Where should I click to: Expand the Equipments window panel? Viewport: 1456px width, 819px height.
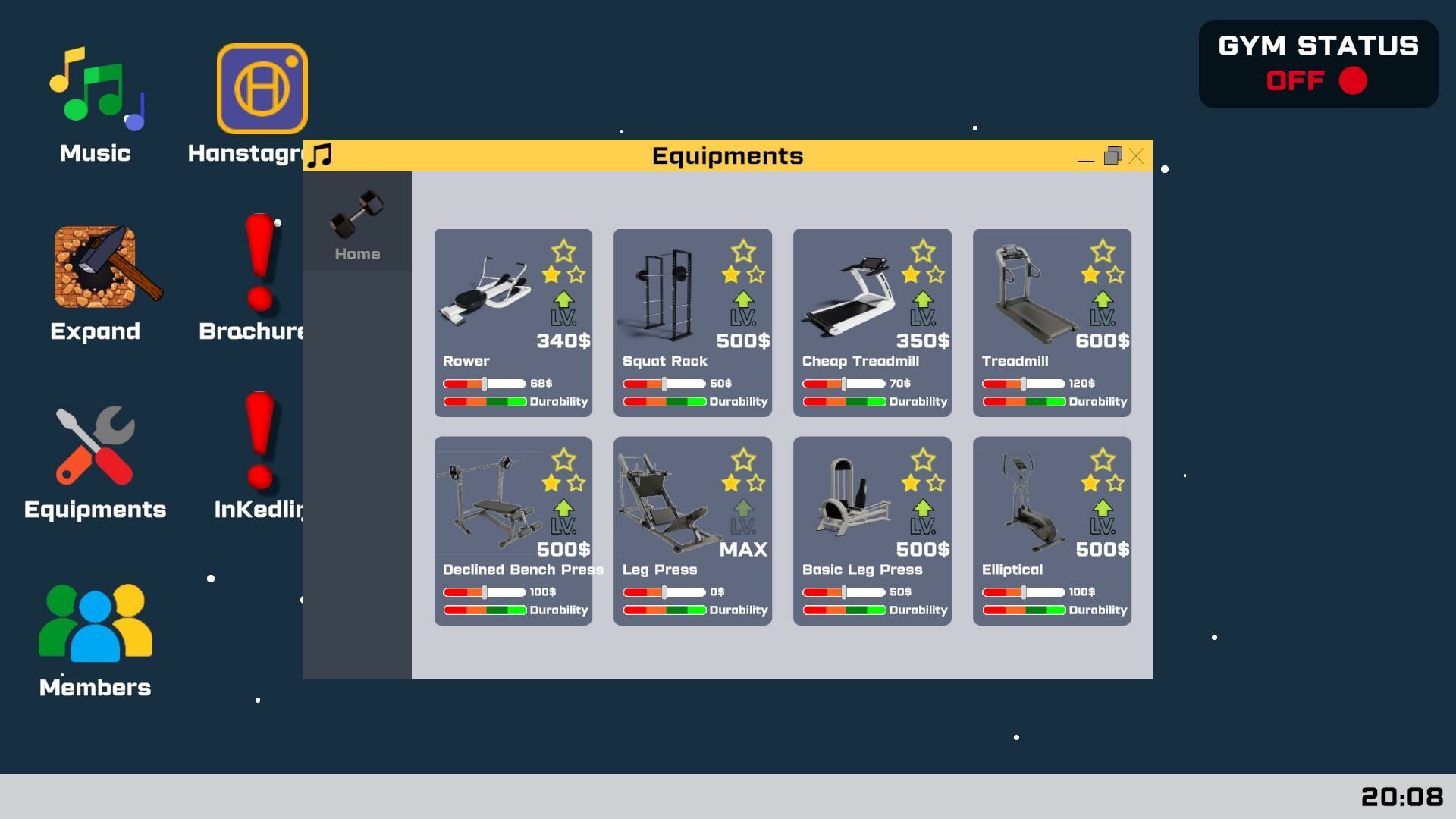pos(1112,155)
